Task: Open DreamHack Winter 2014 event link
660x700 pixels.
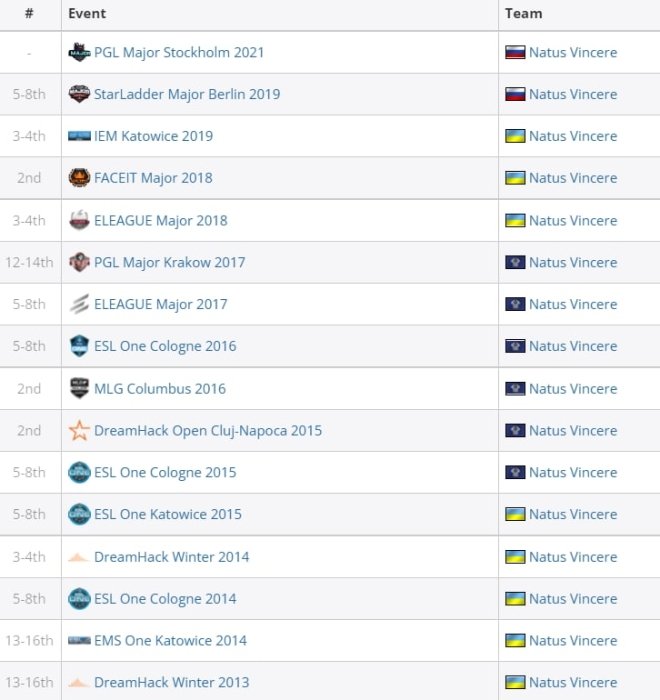Action: tap(171, 557)
